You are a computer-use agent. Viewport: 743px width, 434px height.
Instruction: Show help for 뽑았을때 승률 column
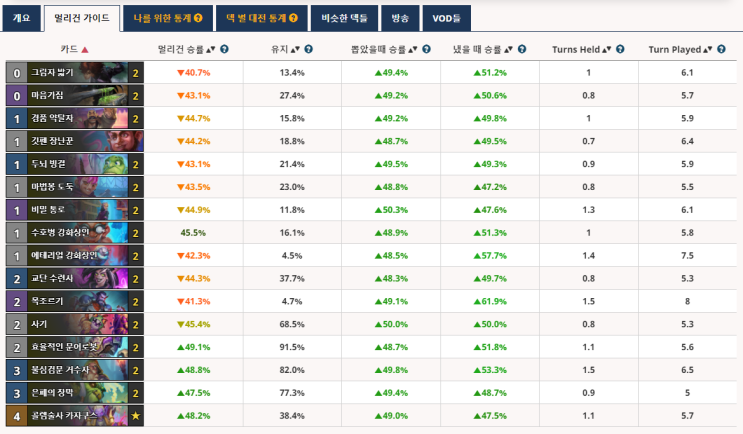click(x=426, y=49)
